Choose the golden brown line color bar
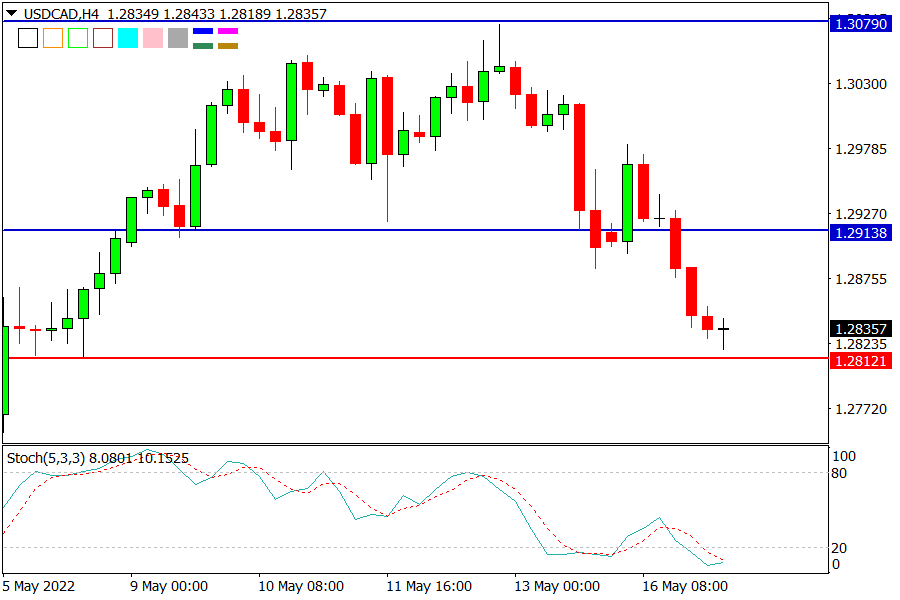Screen dimensions: 900x600 tap(228, 46)
